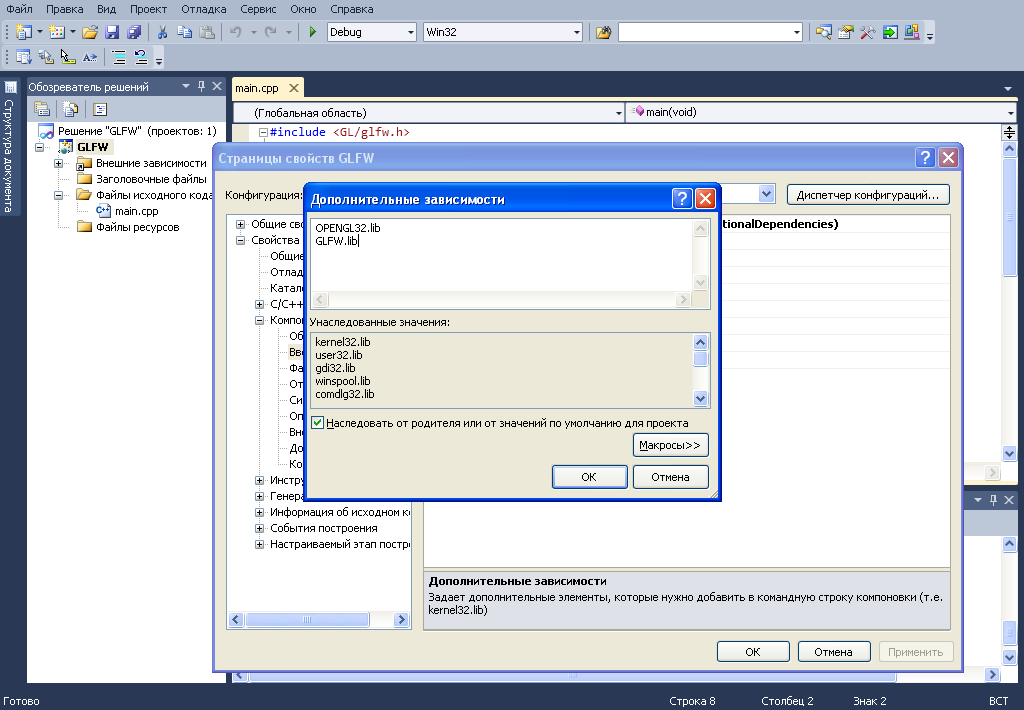The width and height of the screenshot is (1024, 710).
Task: Open the File menu
Action: tap(19, 9)
